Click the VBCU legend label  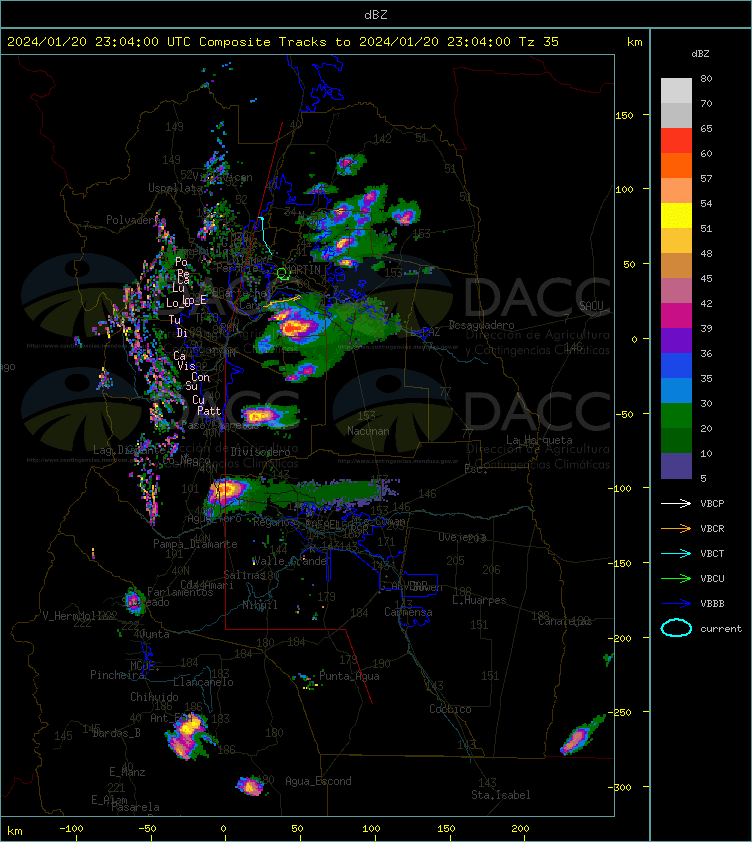tap(712, 578)
